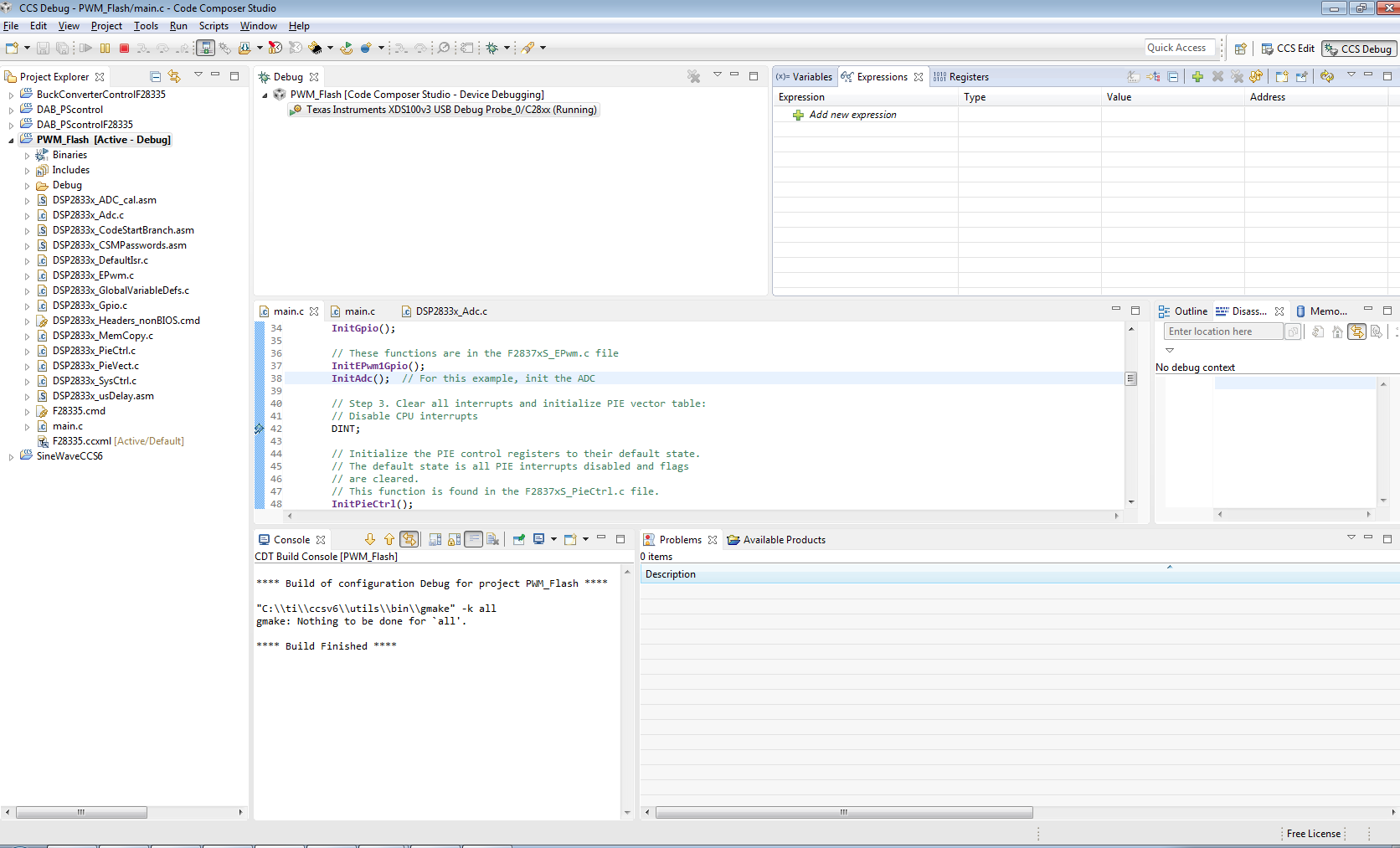Expand the PWM_Flash Includes folder
This screenshot has width=1400, height=848.
(28, 170)
